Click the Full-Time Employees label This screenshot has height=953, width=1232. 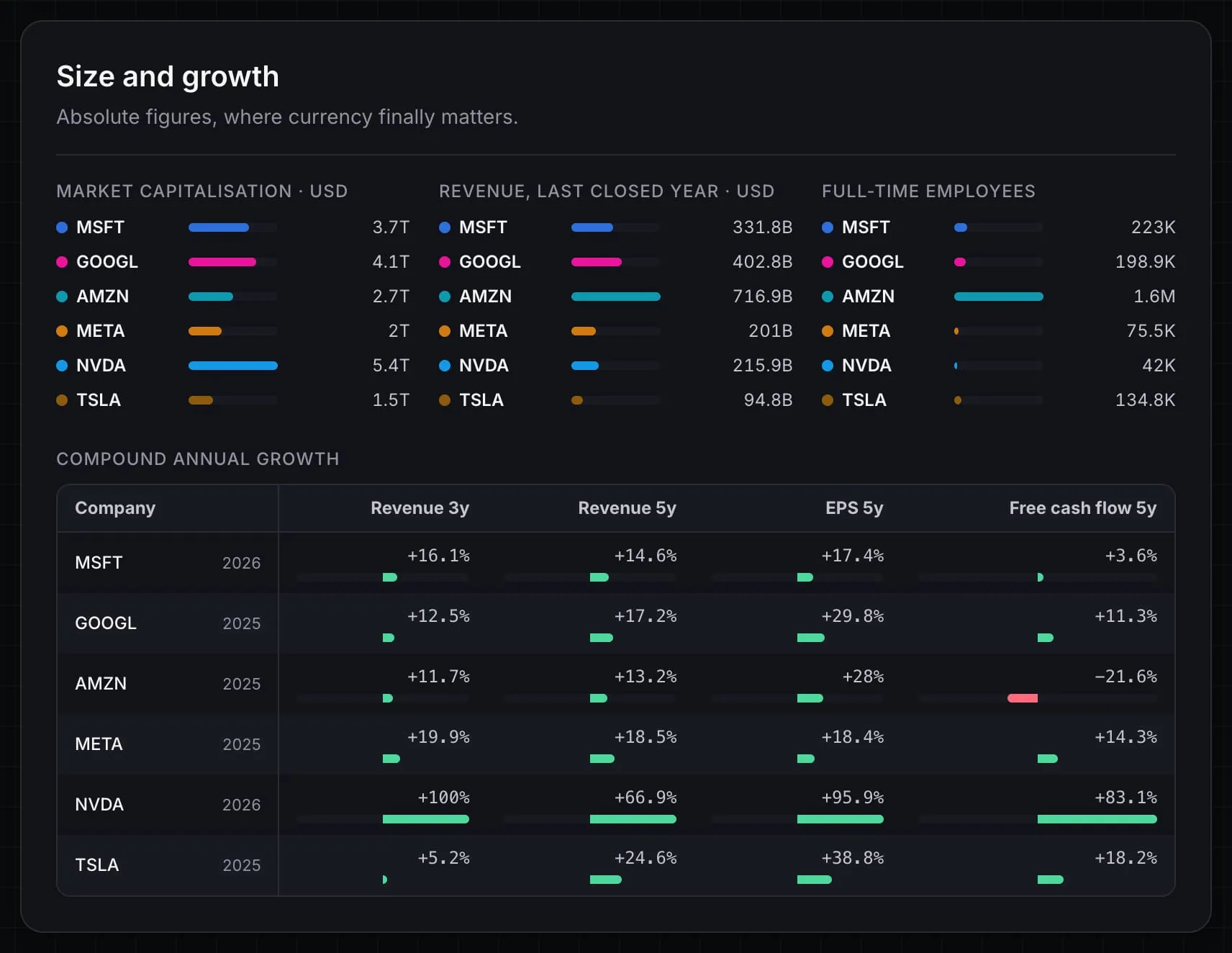928,191
